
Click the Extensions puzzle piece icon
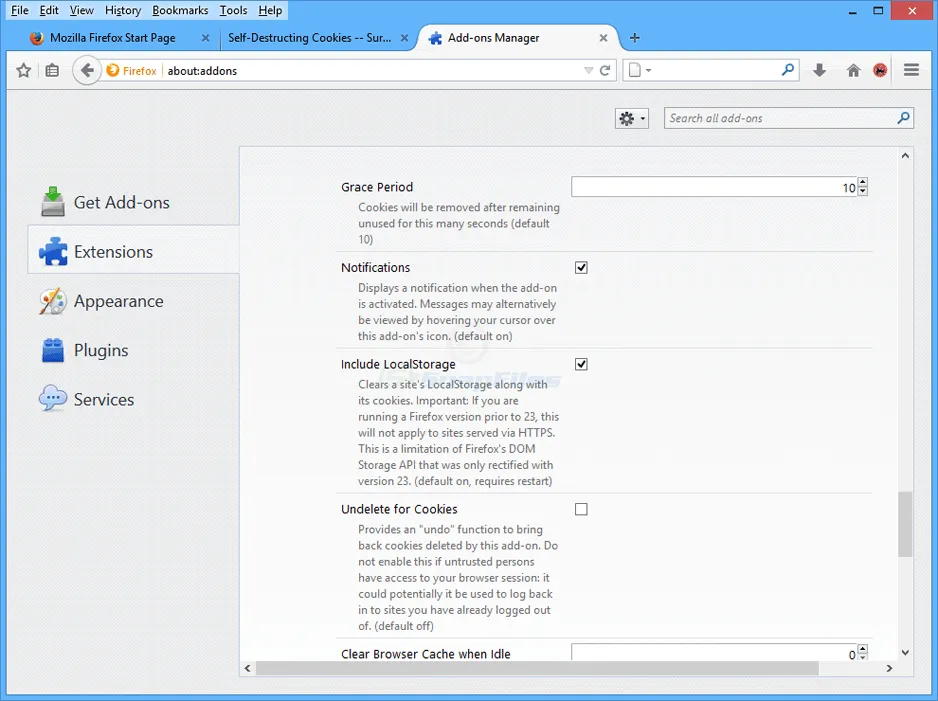point(53,252)
